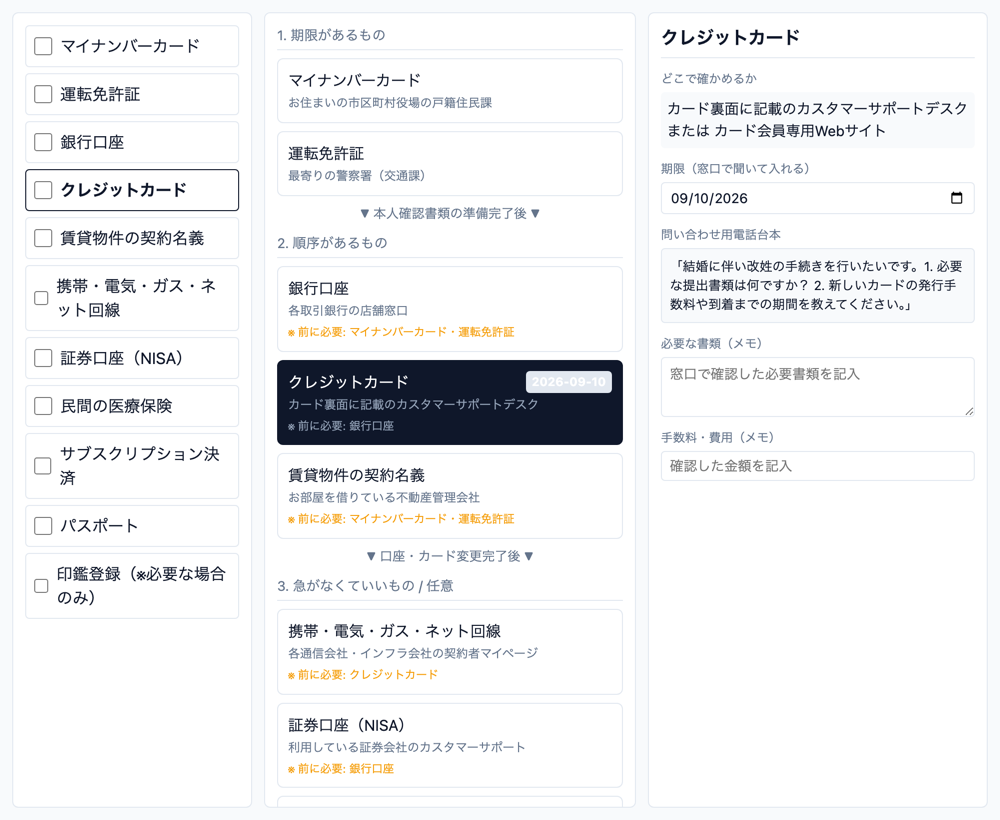Click the 09/10/2026 date field

click(x=818, y=198)
